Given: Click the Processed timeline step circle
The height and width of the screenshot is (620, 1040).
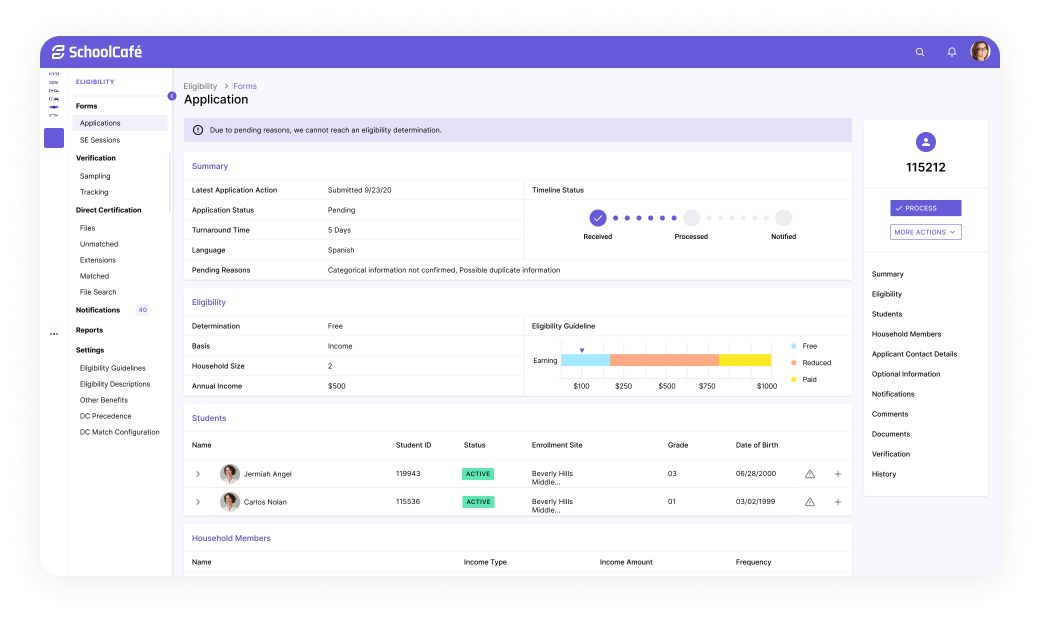Looking at the screenshot, I should point(691,217).
